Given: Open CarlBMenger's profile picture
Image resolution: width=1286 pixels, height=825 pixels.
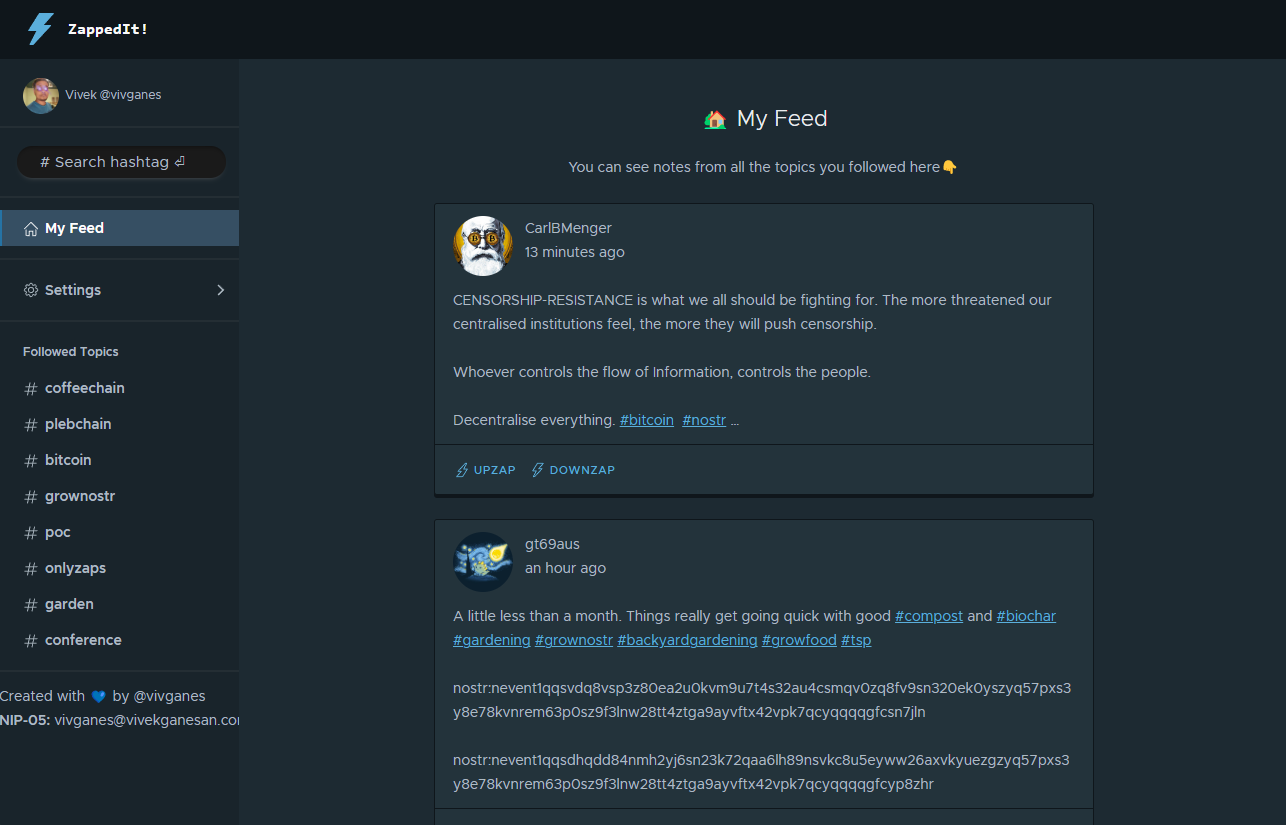Looking at the screenshot, I should coord(483,245).
